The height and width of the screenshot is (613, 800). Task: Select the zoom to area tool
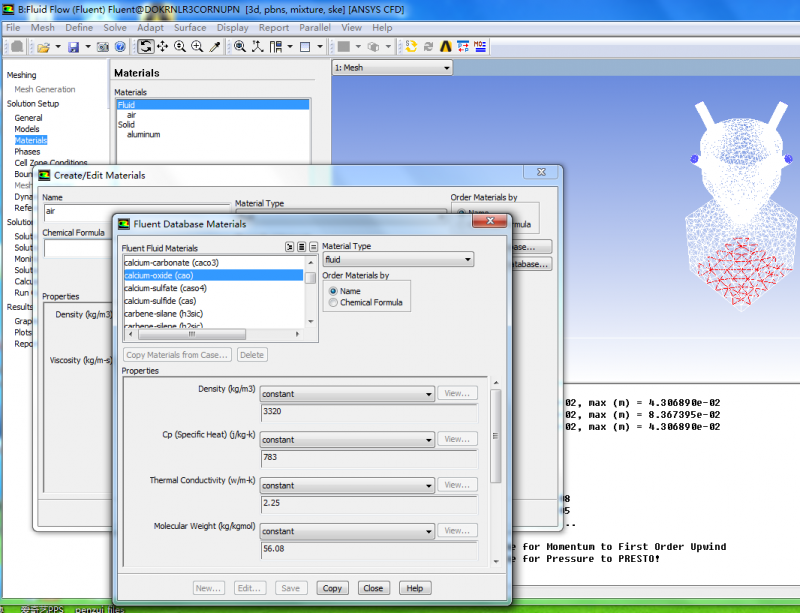[197, 46]
